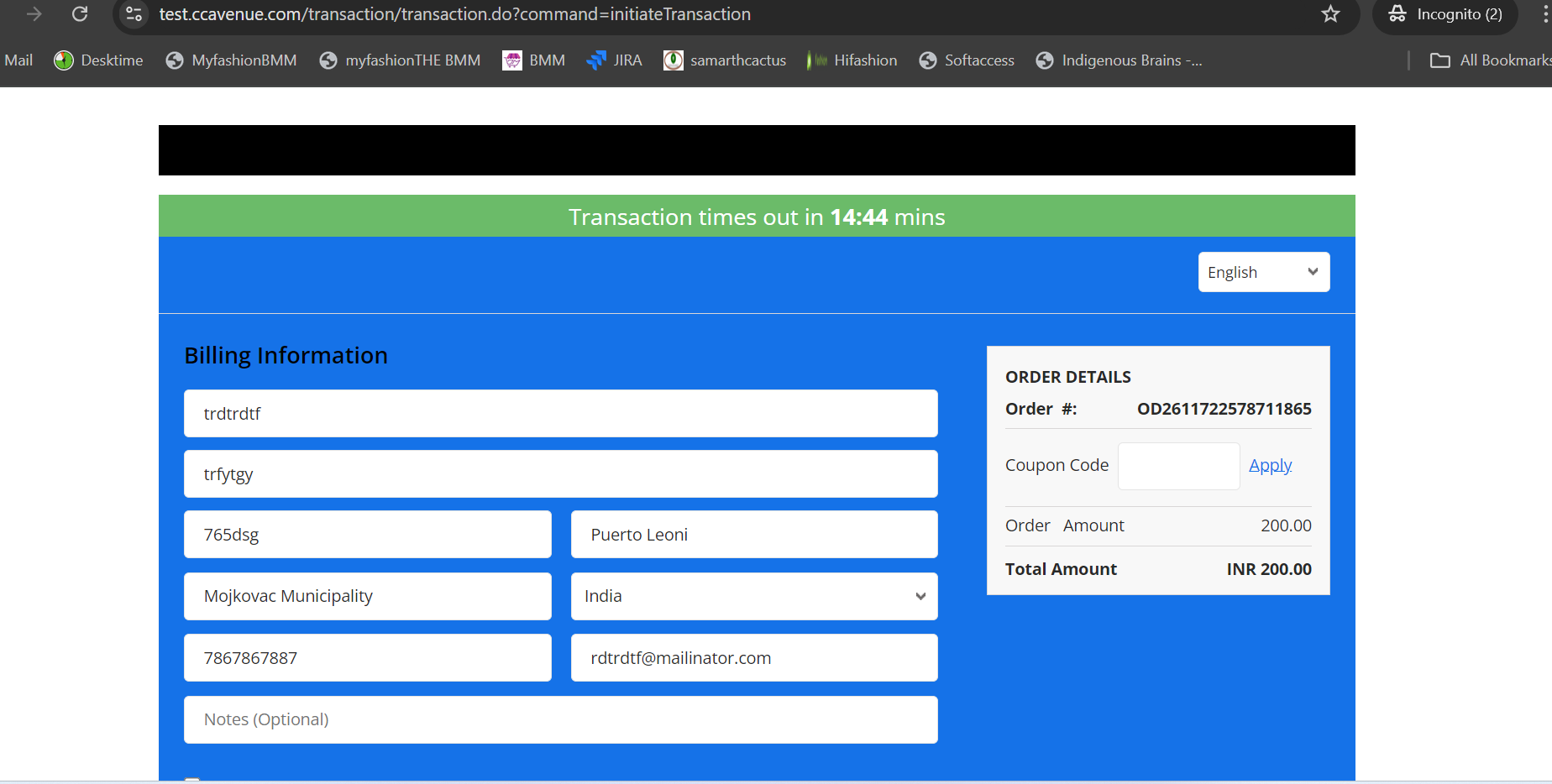Open the Softaccess bookmark
Viewport: 1552px width, 784px height.
967,60
